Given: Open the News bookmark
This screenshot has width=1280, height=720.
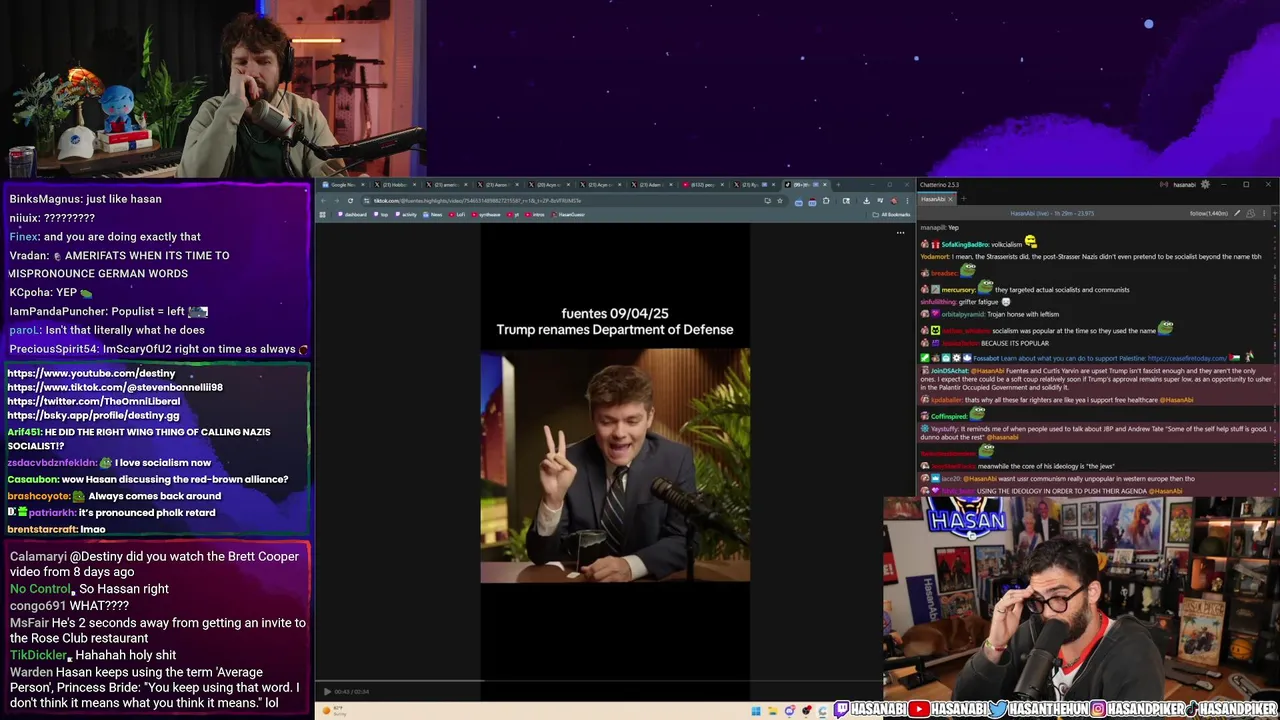Looking at the screenshot, I should coord(433,214).
